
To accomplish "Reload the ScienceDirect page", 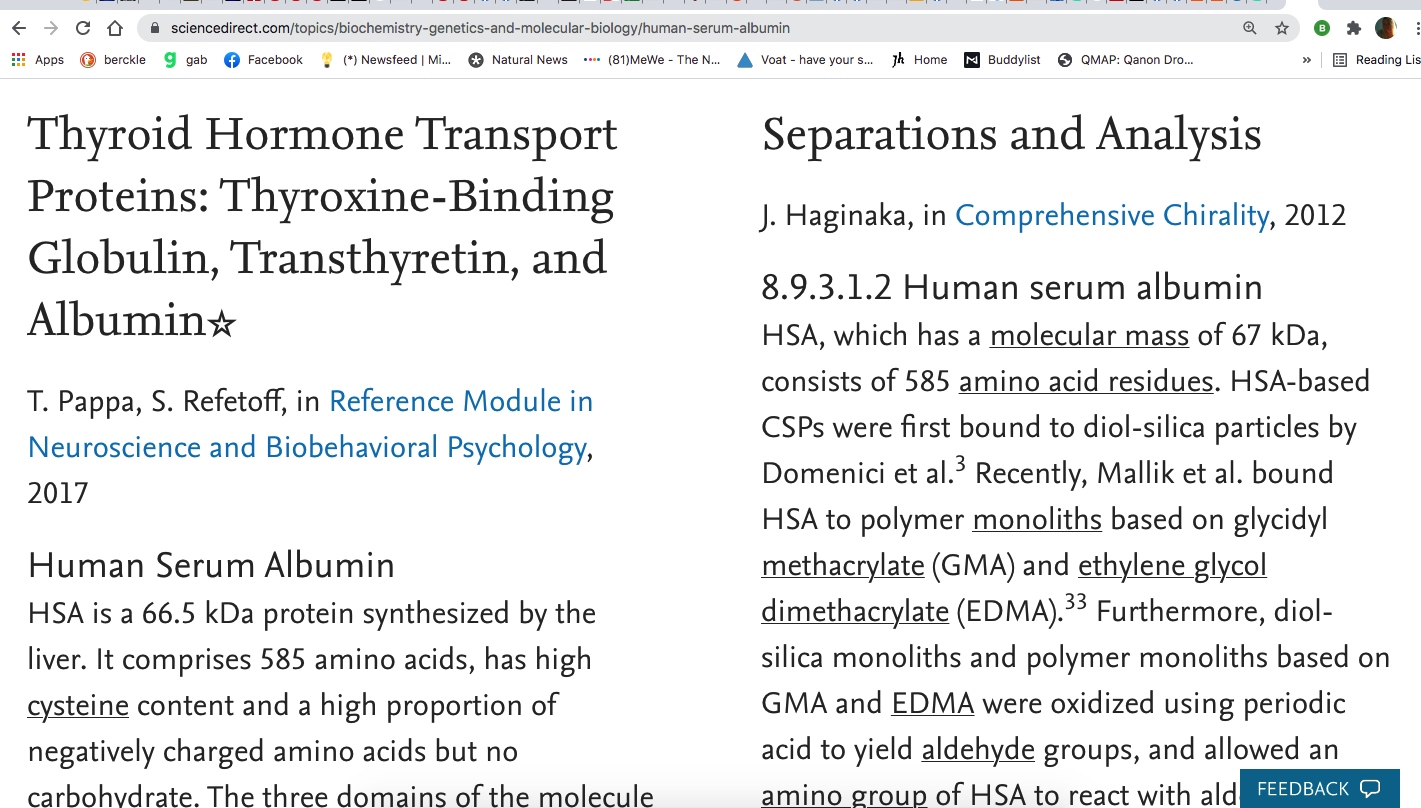I will (83, 28).
